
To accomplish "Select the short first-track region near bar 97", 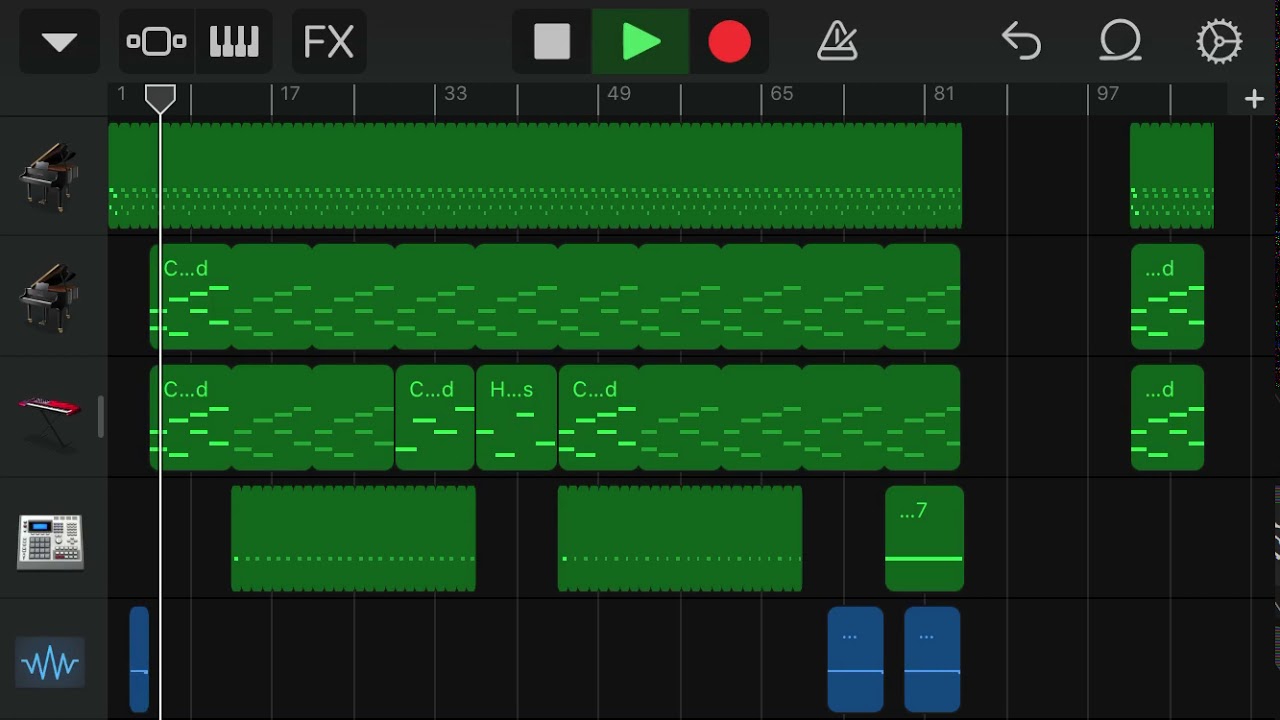I will tap(1172, 176).
